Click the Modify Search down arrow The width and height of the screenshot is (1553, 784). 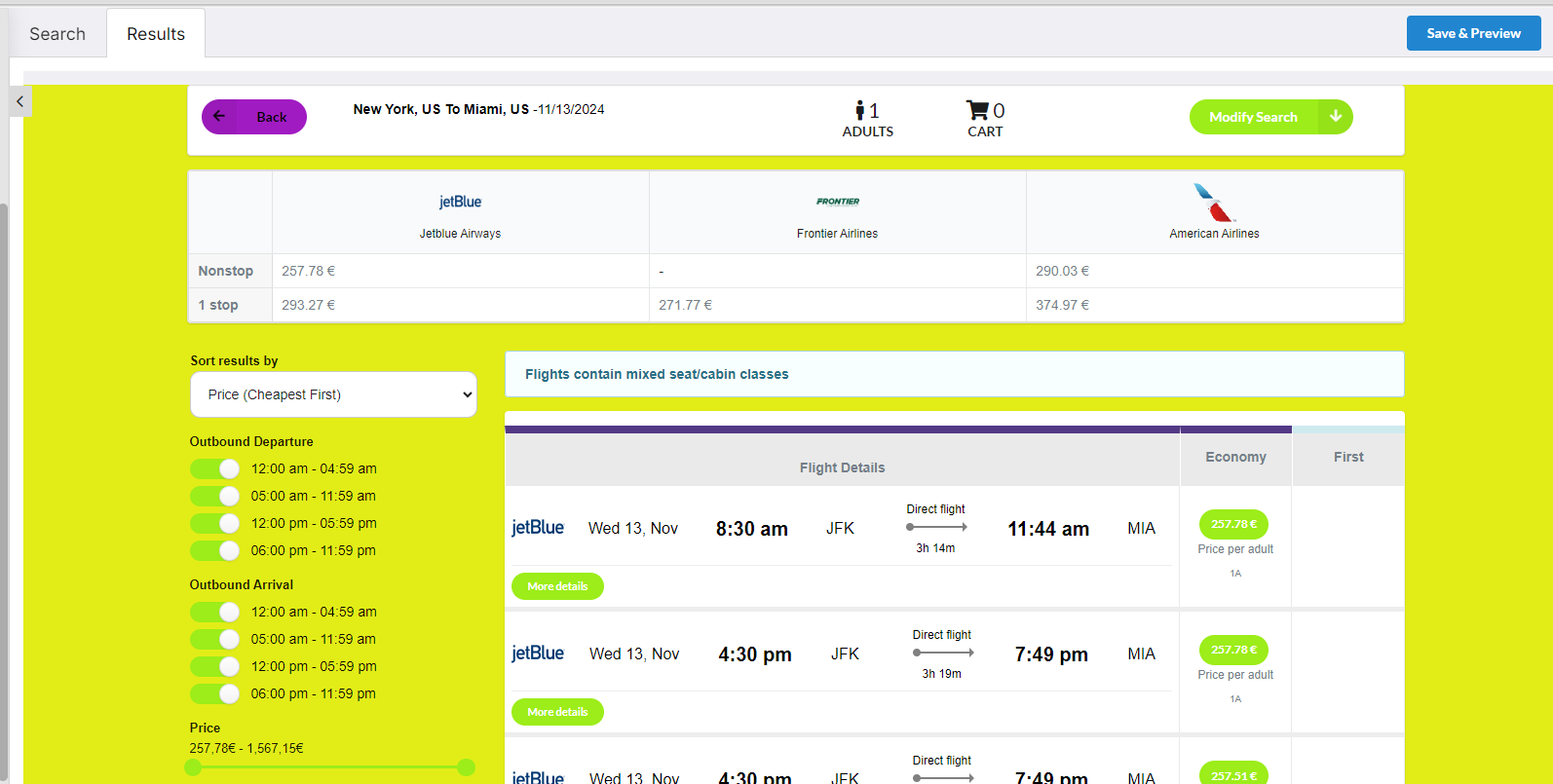[x=1336, y=117]
